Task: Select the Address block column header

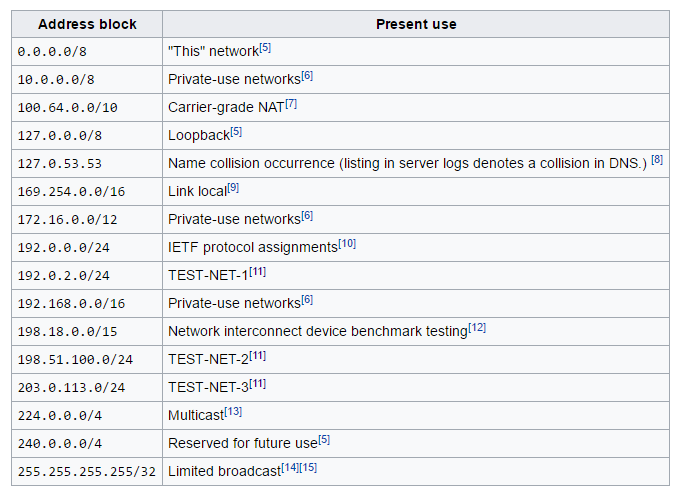Action: [87, 24]
